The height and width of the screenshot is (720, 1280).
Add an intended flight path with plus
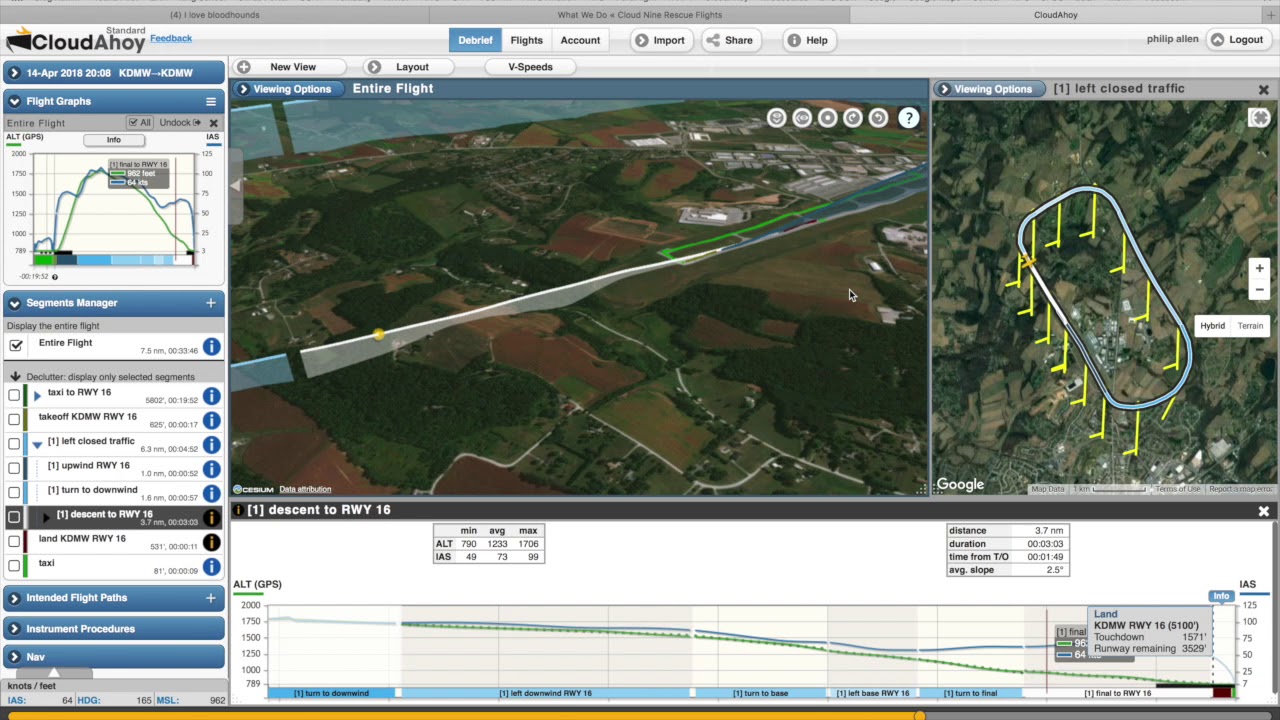pyautogui.click(x=211, y=598)
